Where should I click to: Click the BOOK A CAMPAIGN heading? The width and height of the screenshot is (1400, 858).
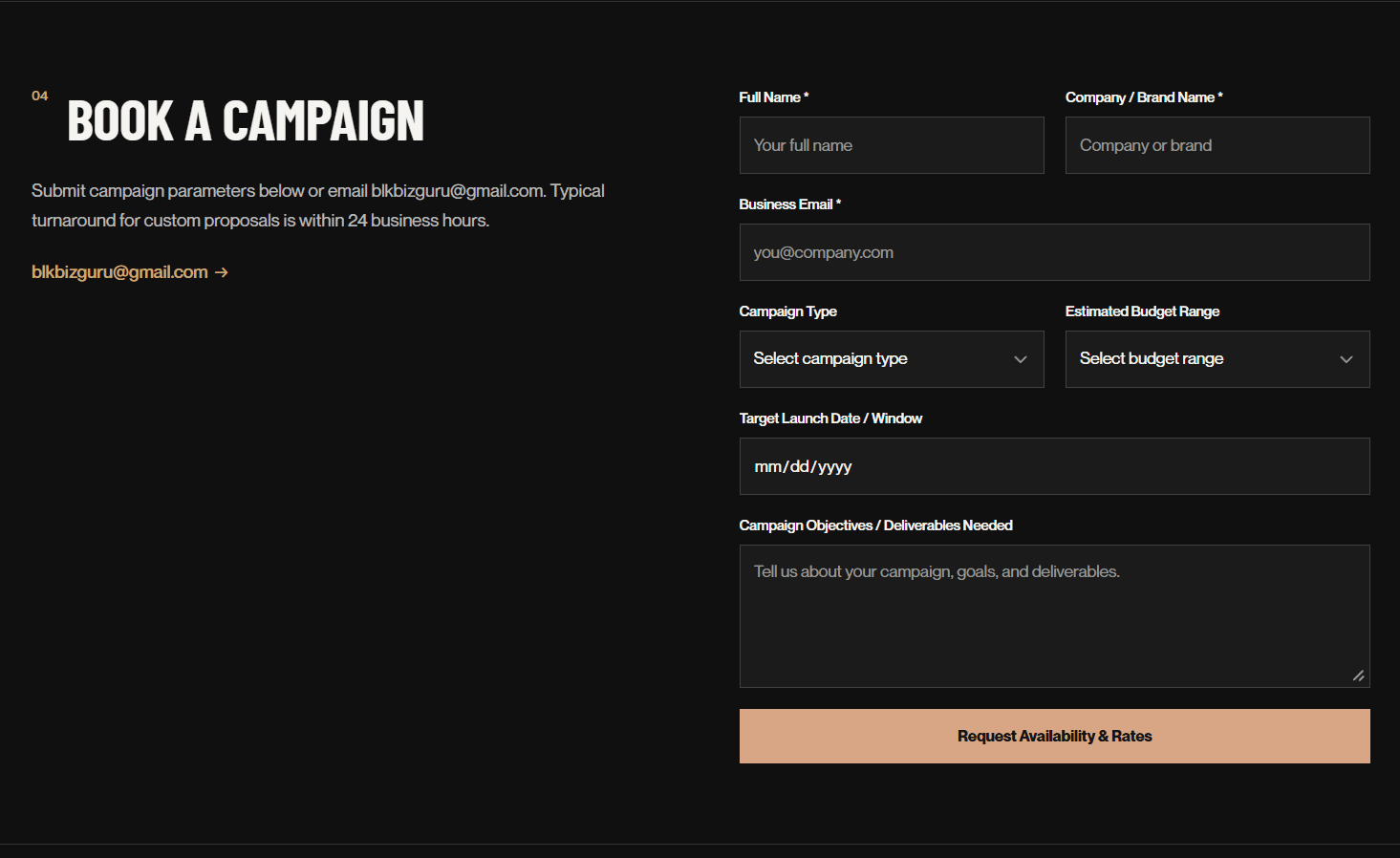click(246, 121)
